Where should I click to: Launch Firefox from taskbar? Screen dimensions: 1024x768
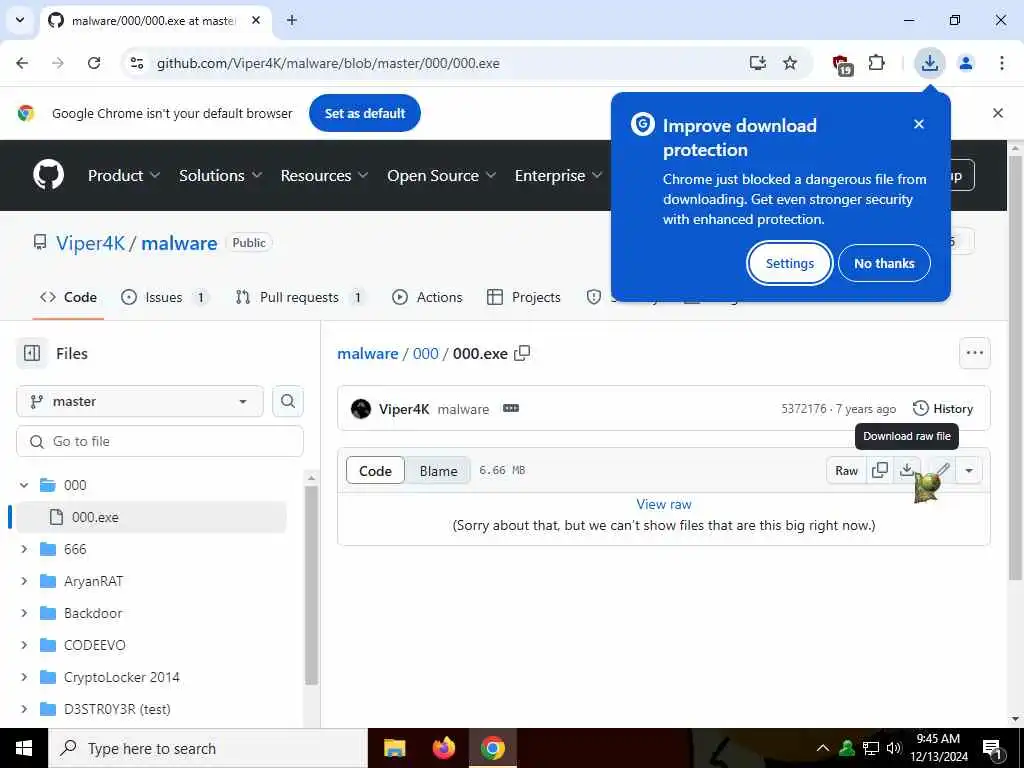pyautogui.click(x=444, y=748)
